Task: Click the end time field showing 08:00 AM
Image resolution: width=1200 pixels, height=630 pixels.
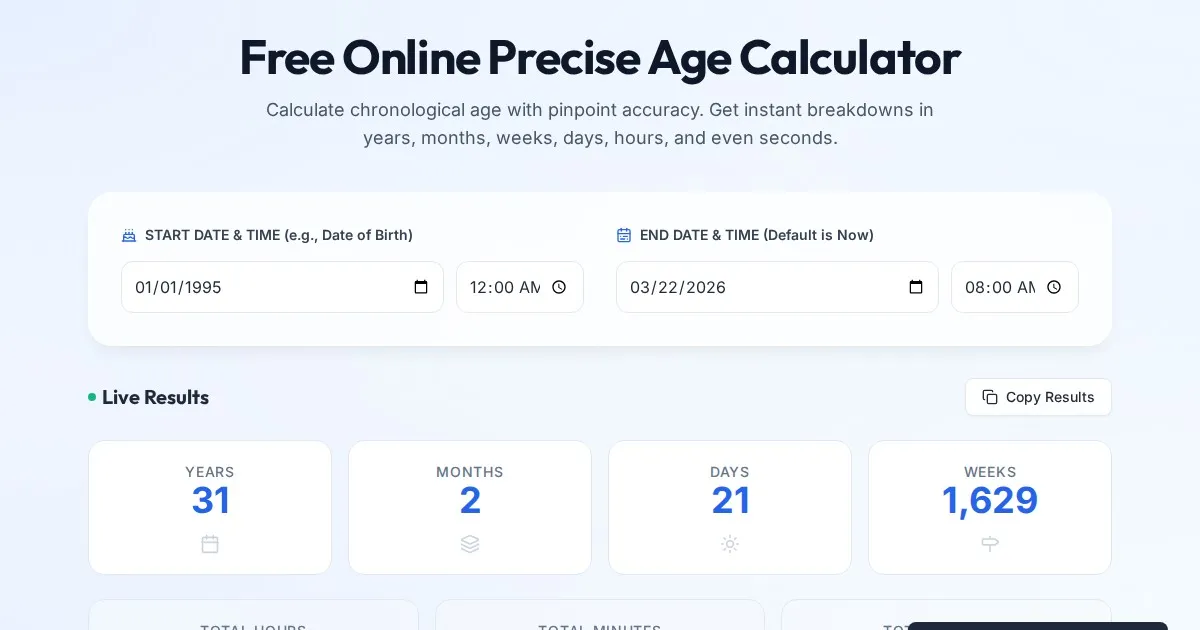Action: tap(998, 287)
